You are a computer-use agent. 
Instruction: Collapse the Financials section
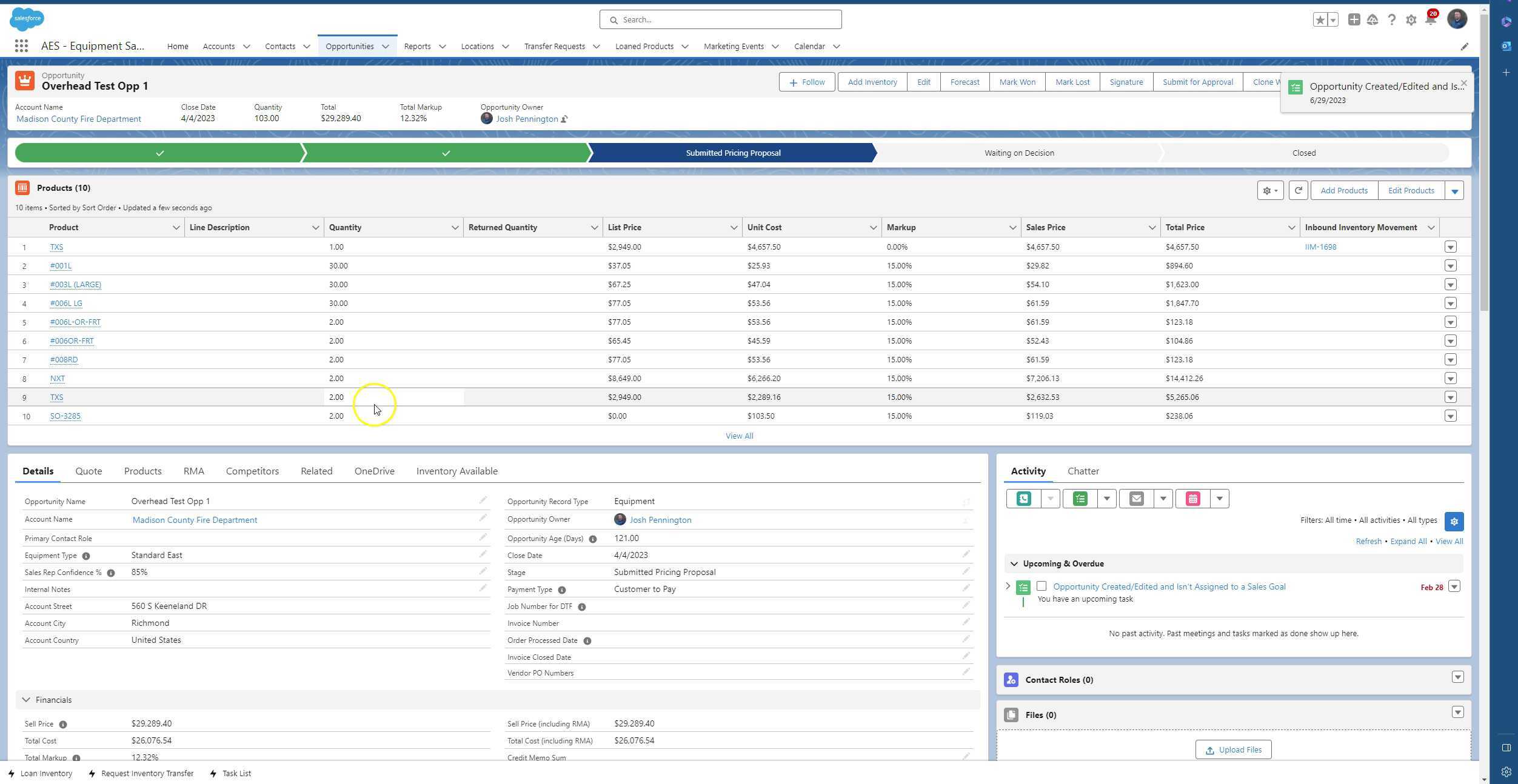click(26, 700)
